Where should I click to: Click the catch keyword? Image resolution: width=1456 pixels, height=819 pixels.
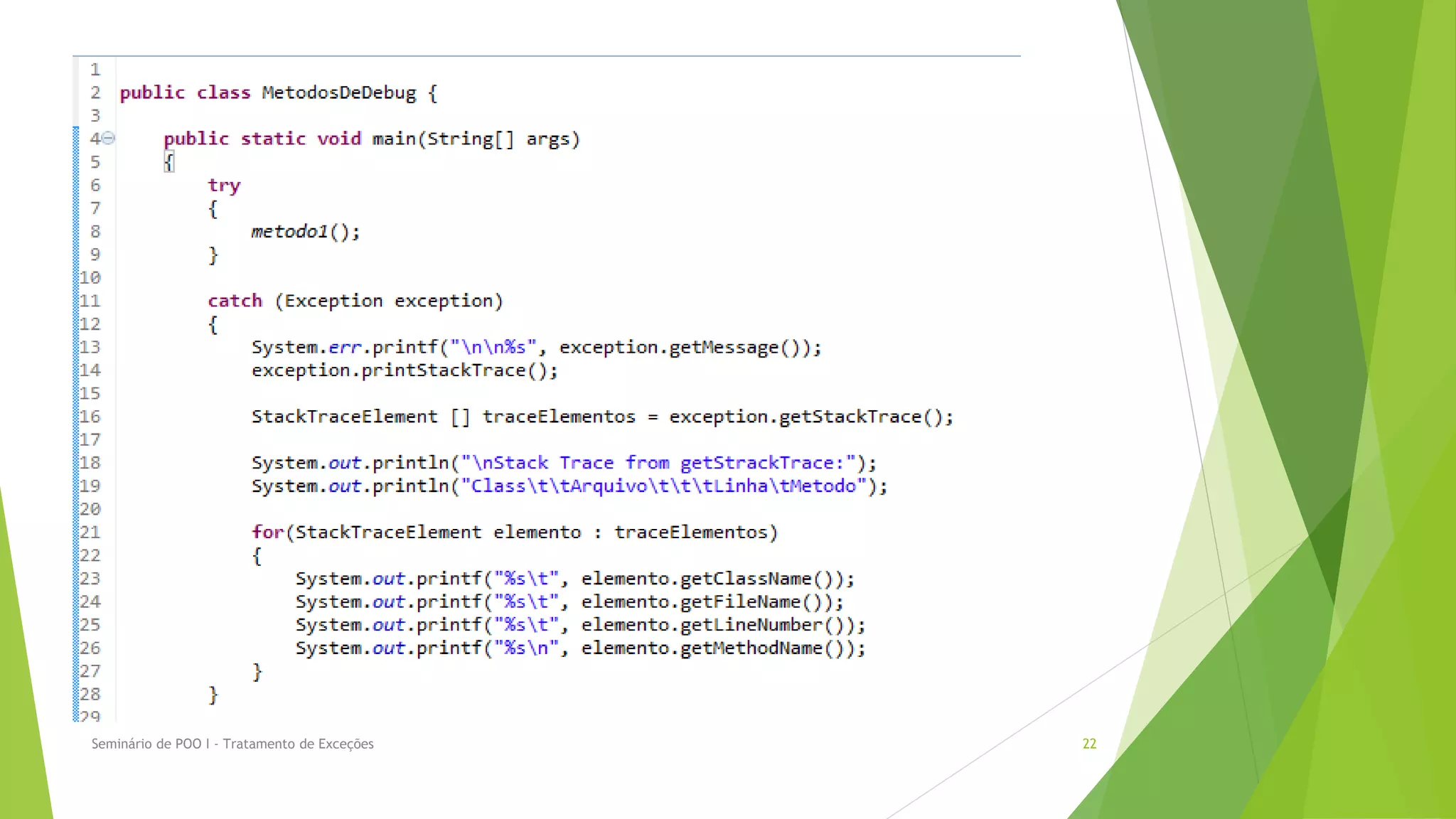(235, 301)
